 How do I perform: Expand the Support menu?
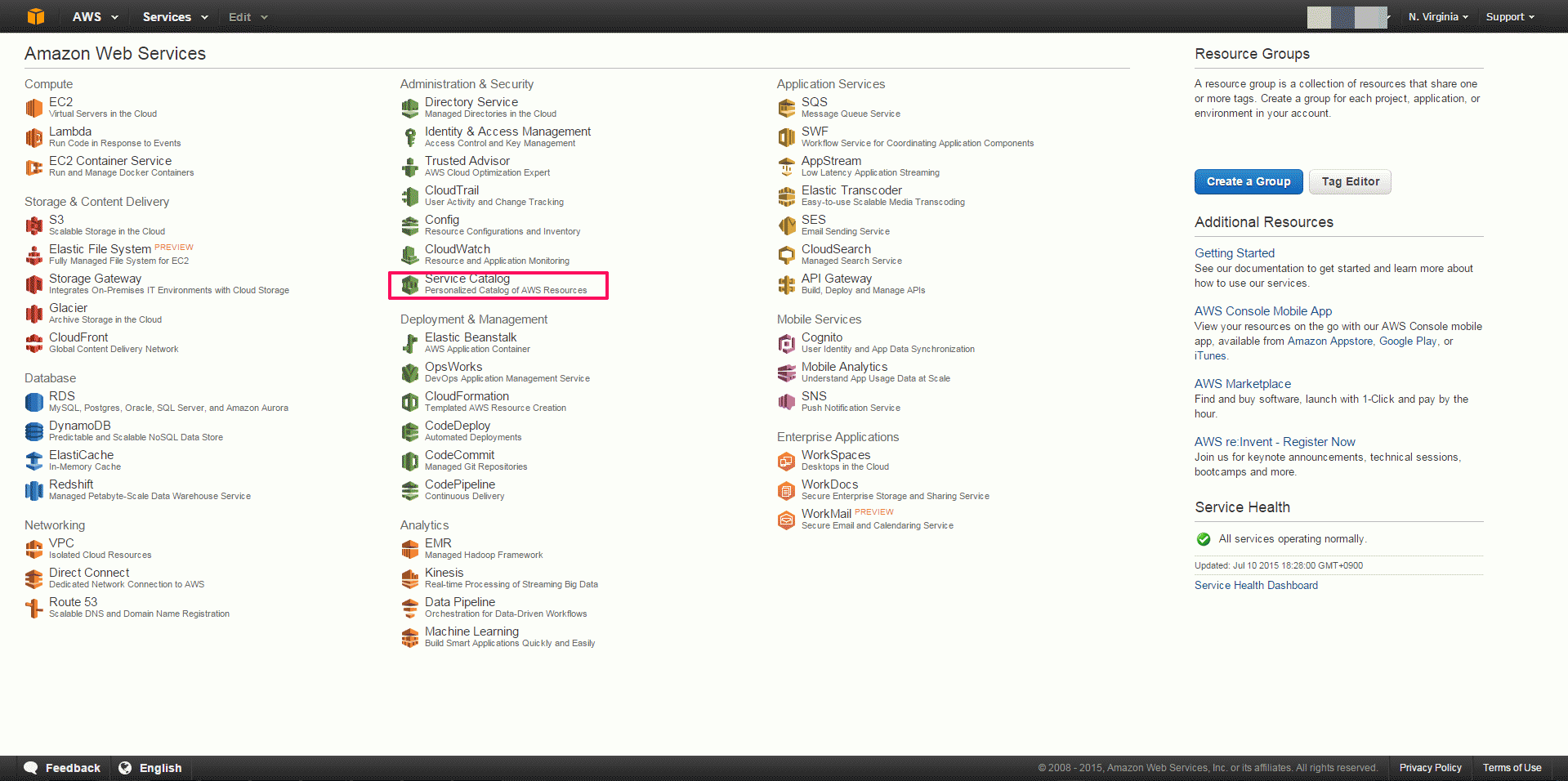click(1510, 16)
